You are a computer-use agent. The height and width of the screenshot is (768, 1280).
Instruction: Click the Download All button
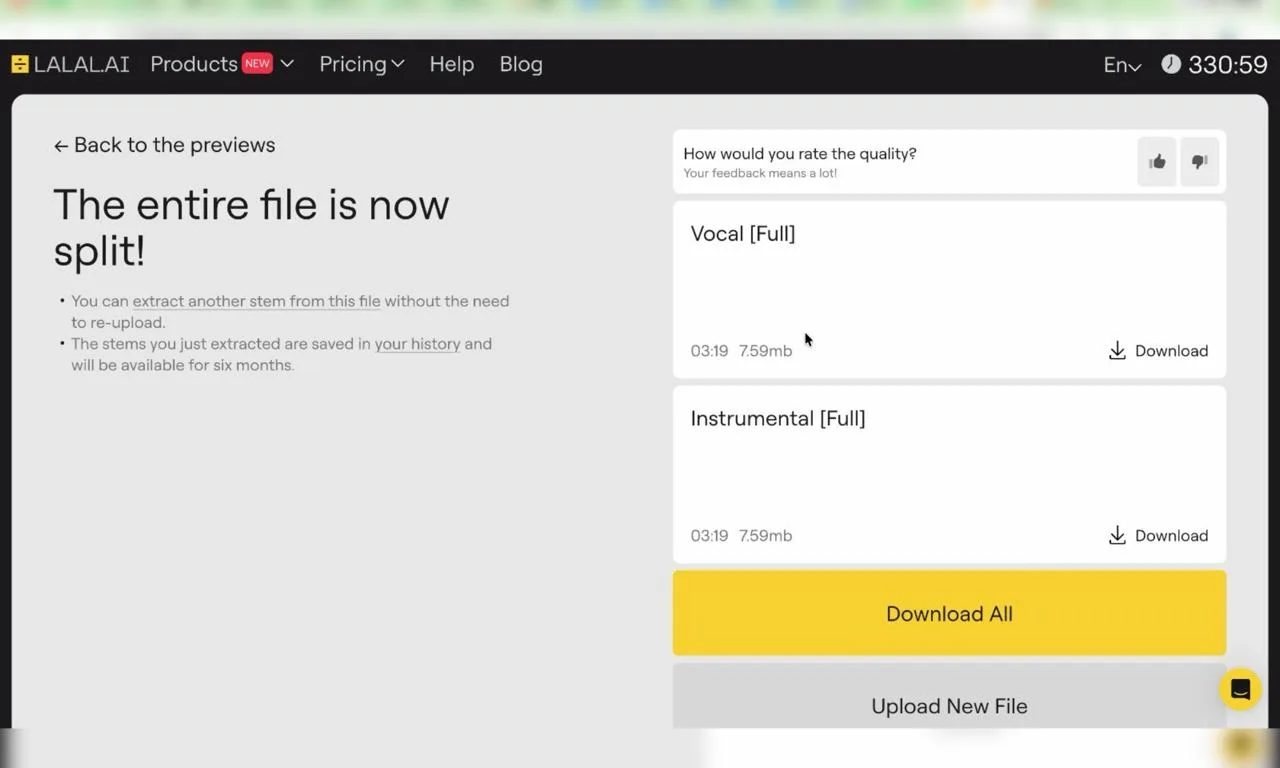click(949, 613)
